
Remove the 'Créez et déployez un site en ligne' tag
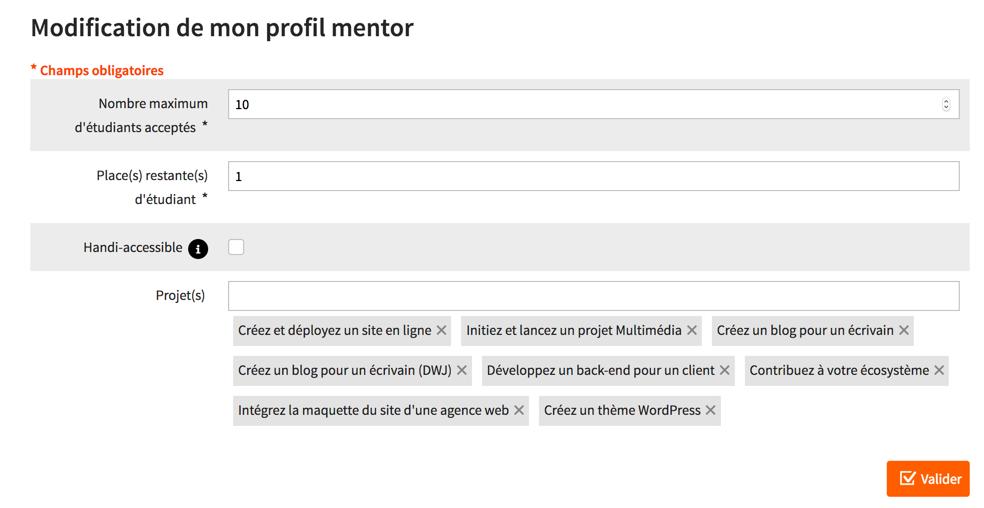point(442,330)
